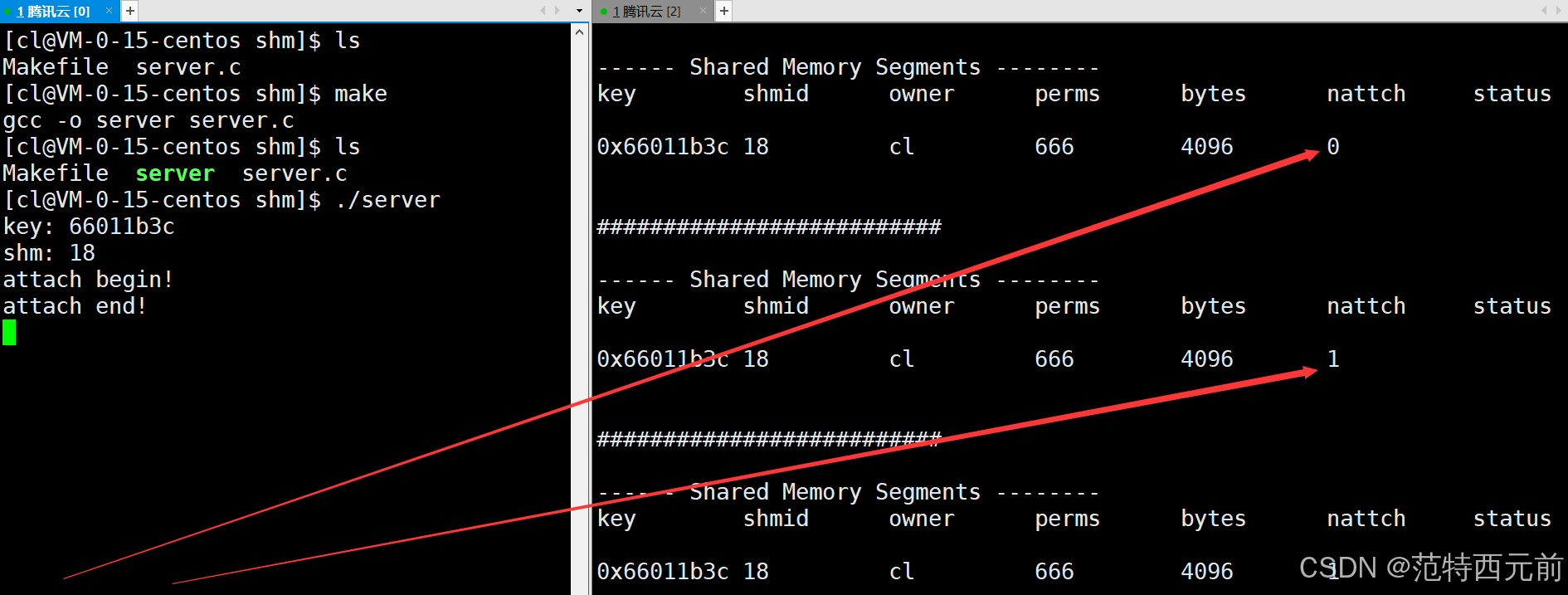Close the 腾讯云 [2] tab
The image size is (1568, 595).
click(x=703, y=11)
